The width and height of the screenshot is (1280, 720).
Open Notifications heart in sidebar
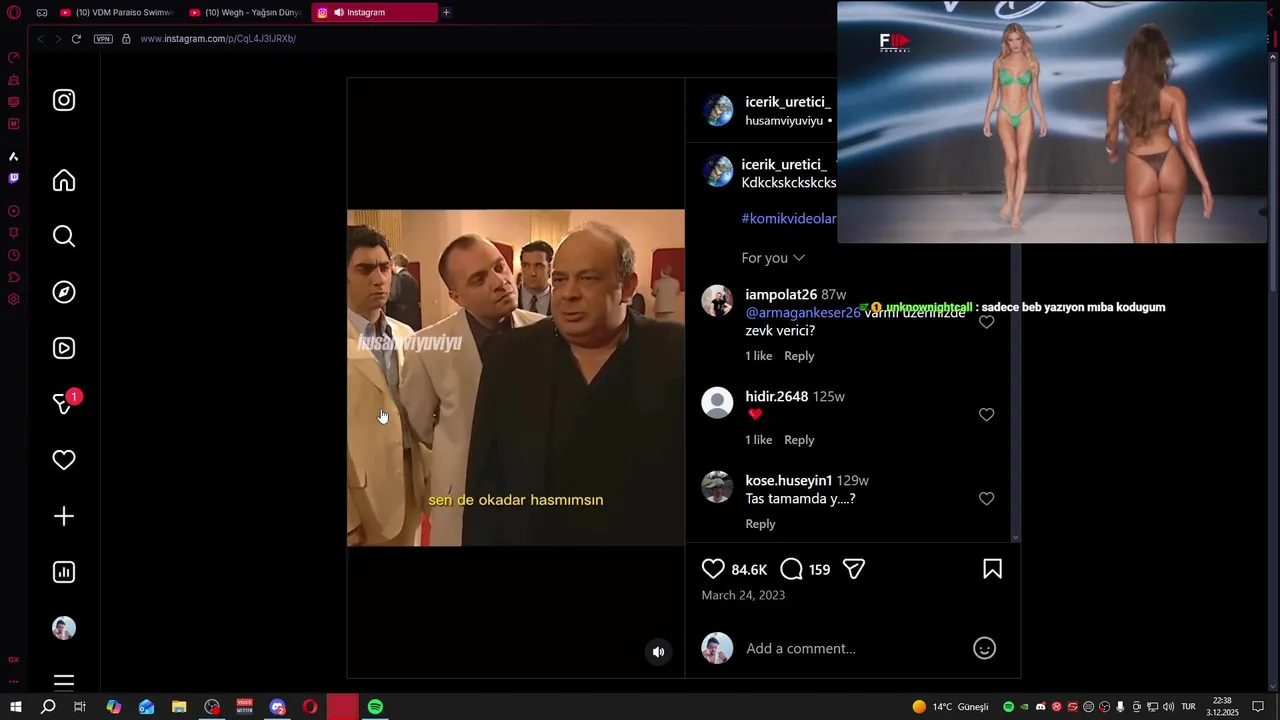64,460
